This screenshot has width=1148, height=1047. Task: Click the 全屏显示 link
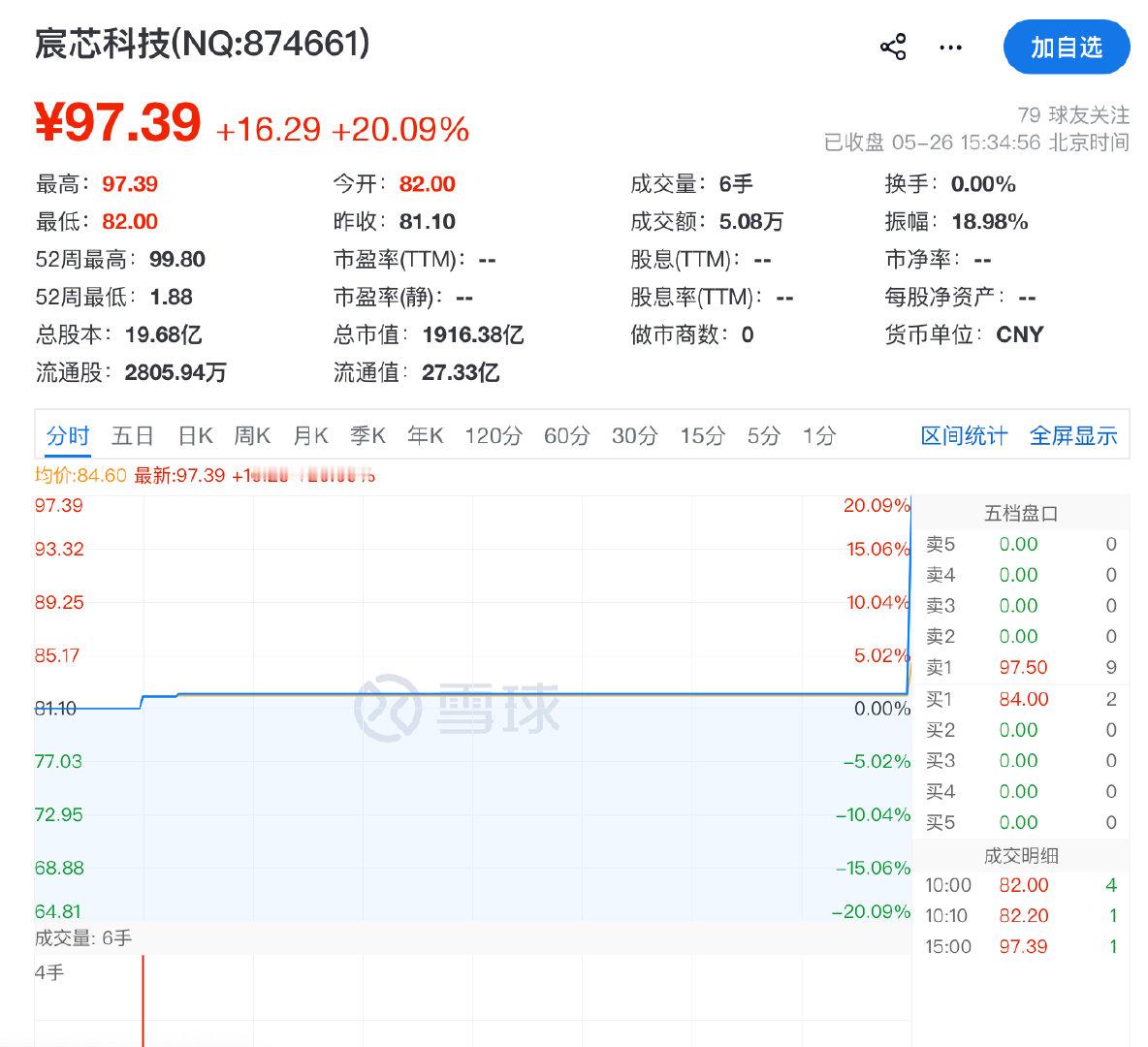coord(1073,435)
